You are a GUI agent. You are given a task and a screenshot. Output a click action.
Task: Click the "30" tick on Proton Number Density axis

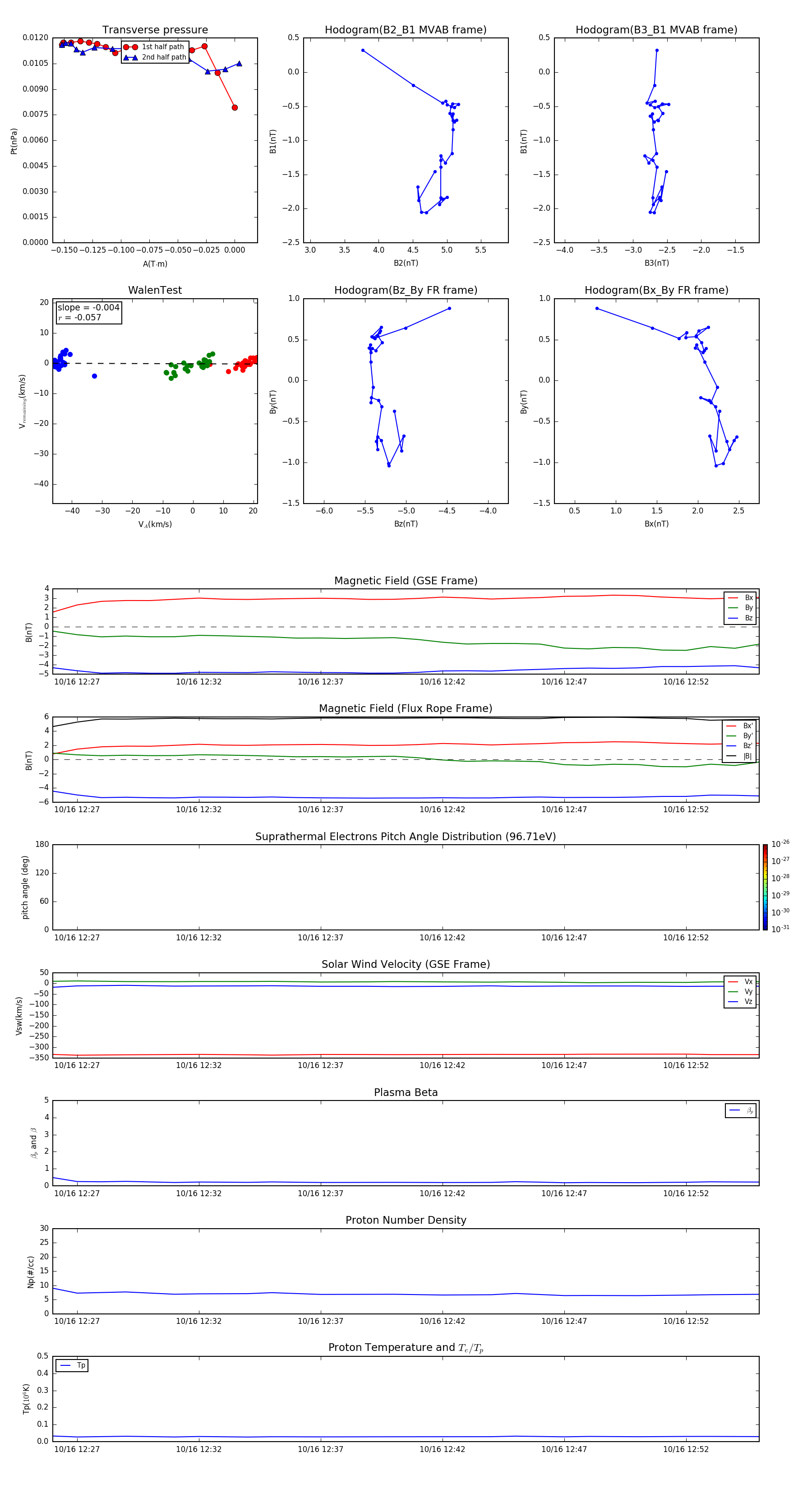tap(45, 1228)
